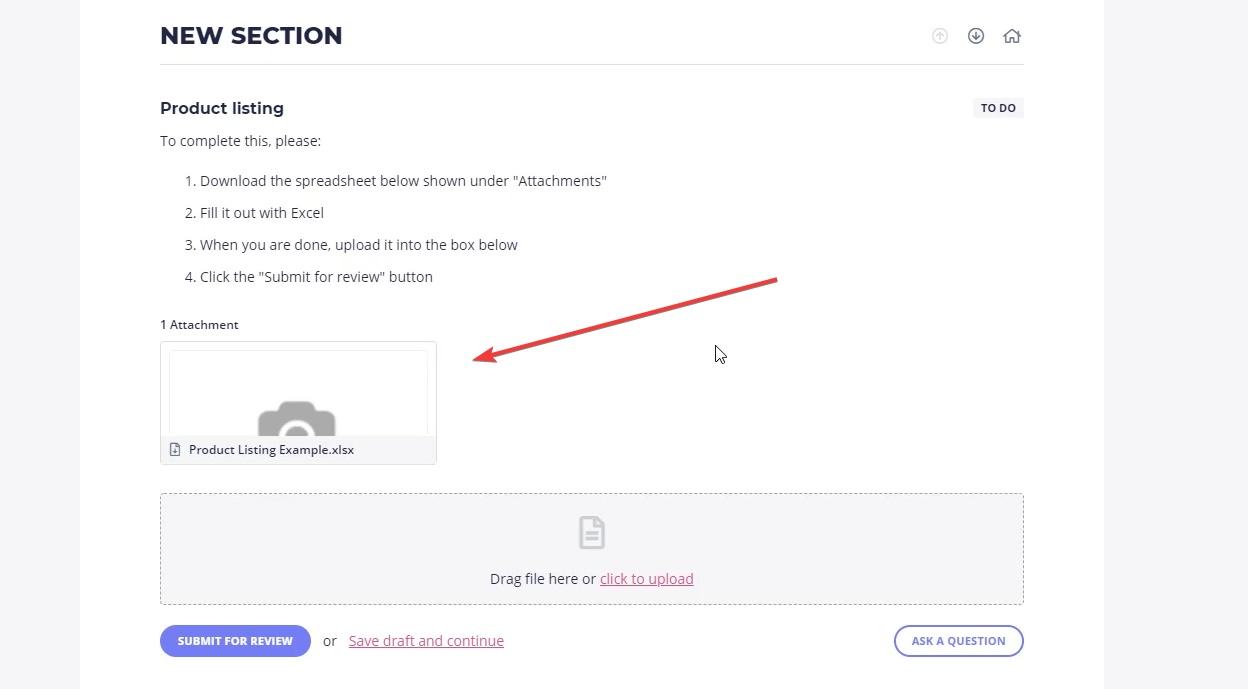Click the TO DO status badge
The height and width of the screenshot is (689, 1248).
coord(998,108)
